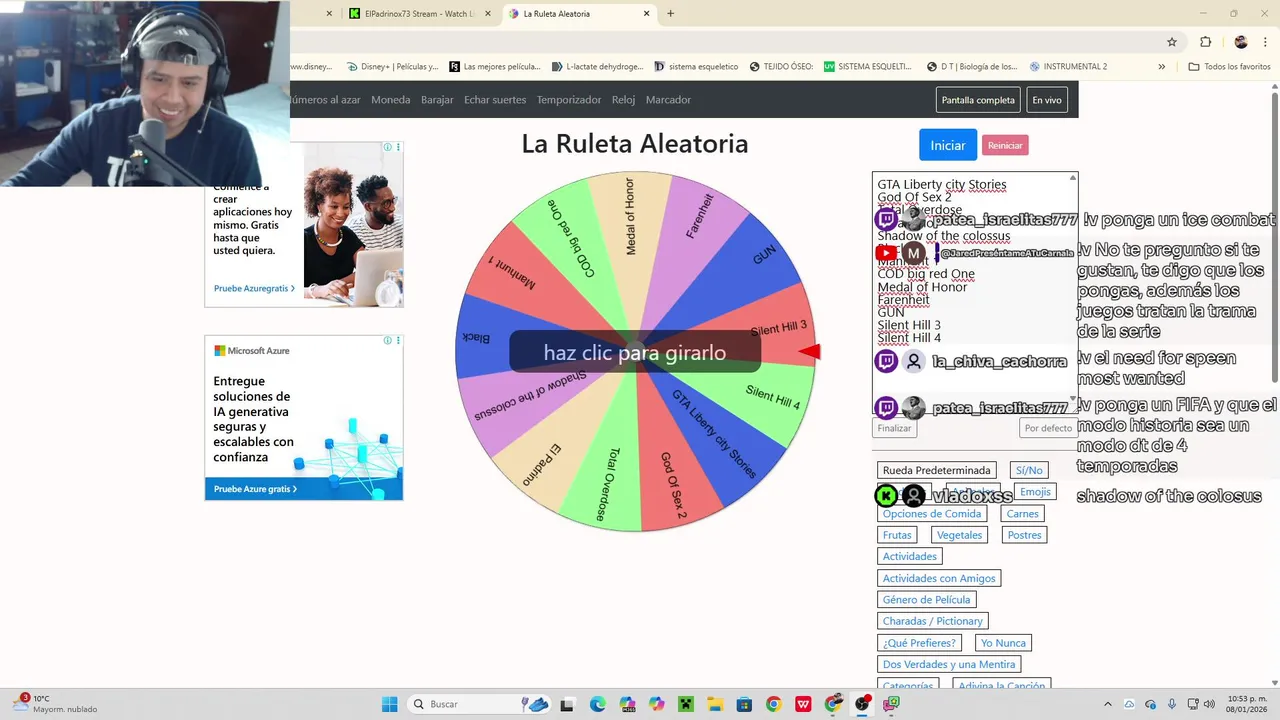This screenshot has width=1280, height=720.
Task: Click the blue Iniciar button
Action: 948,145
